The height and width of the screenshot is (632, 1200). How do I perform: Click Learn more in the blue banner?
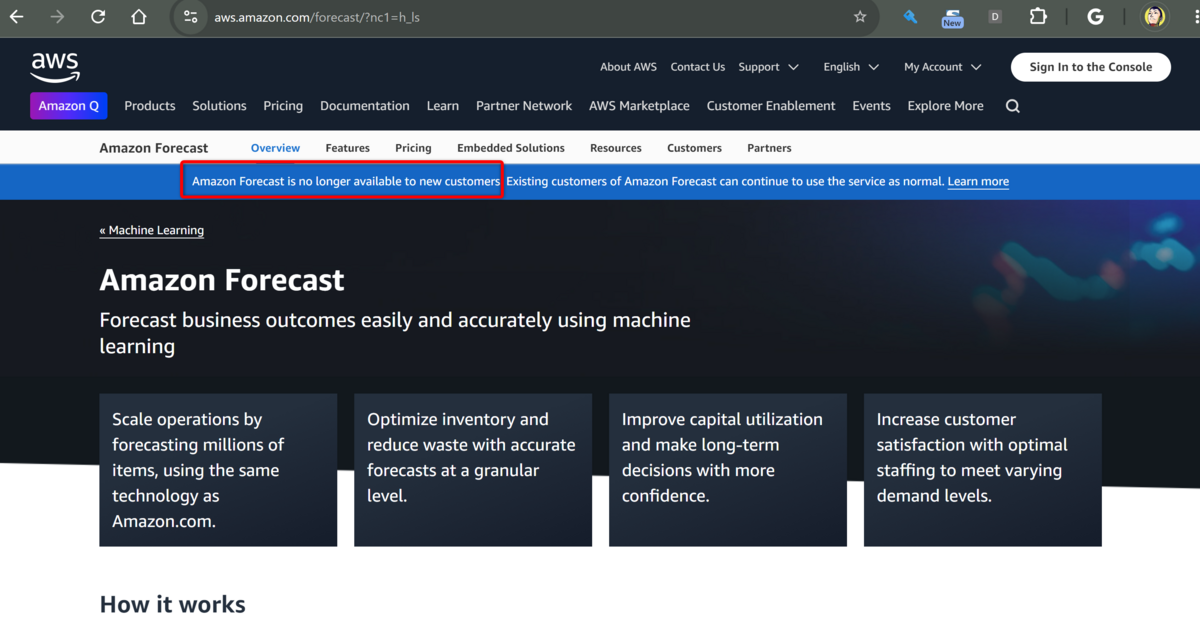click(978, 182)
